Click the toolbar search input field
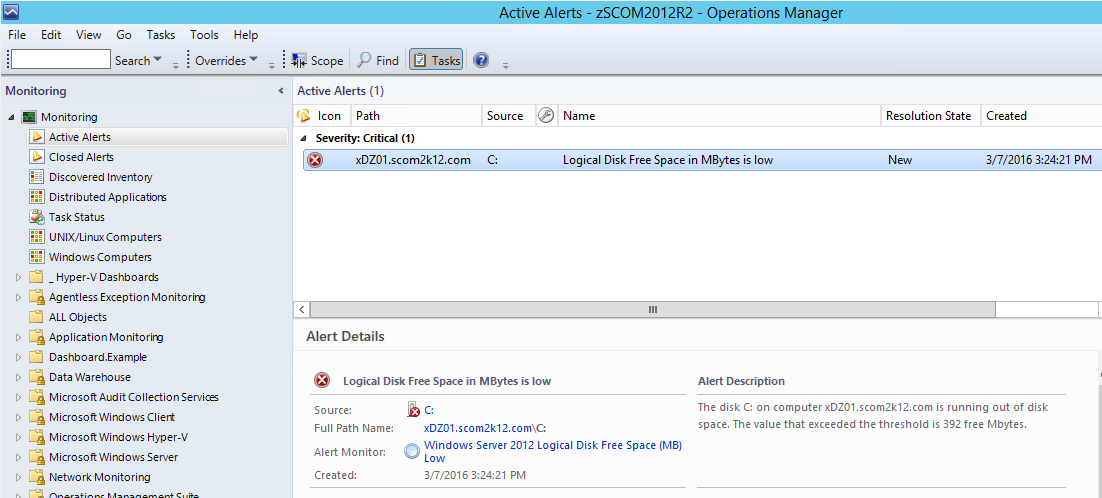 coord(60,60)
